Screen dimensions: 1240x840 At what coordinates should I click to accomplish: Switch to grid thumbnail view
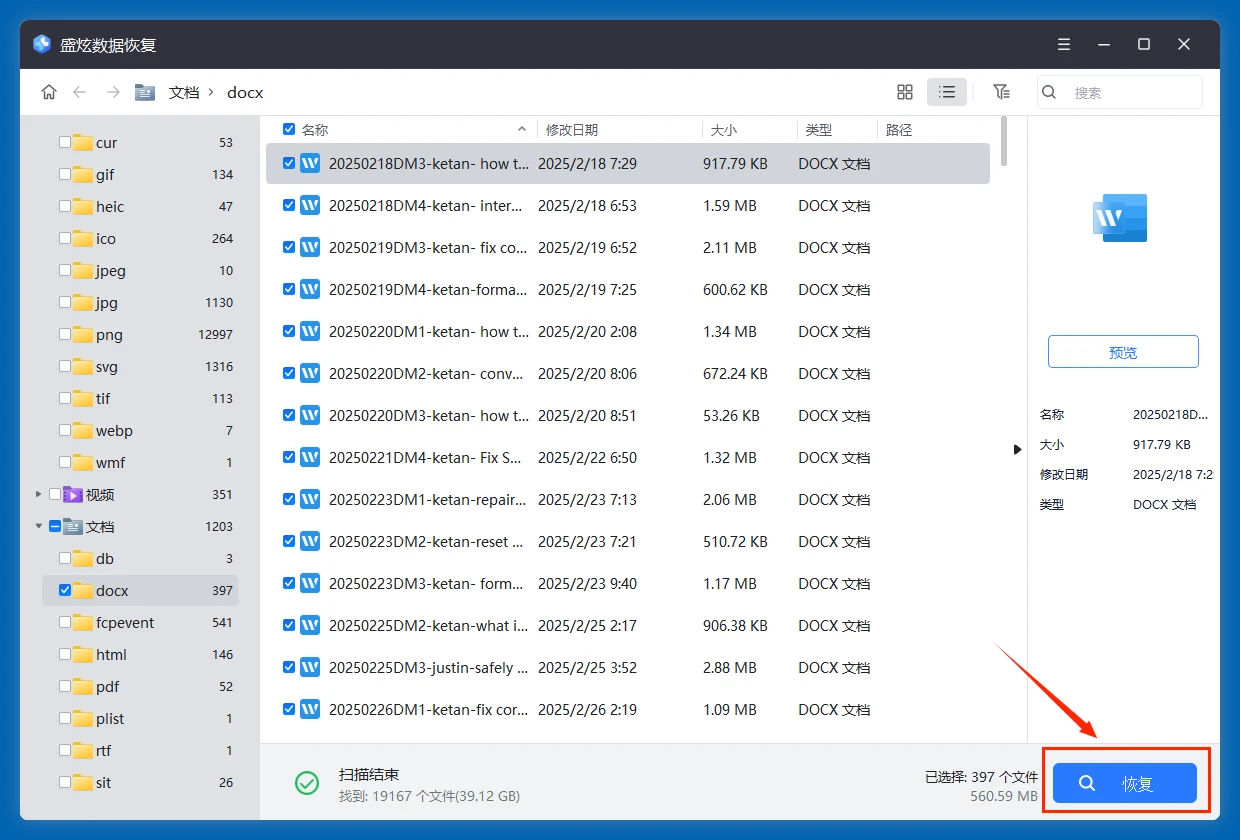(x=905, y=92)
